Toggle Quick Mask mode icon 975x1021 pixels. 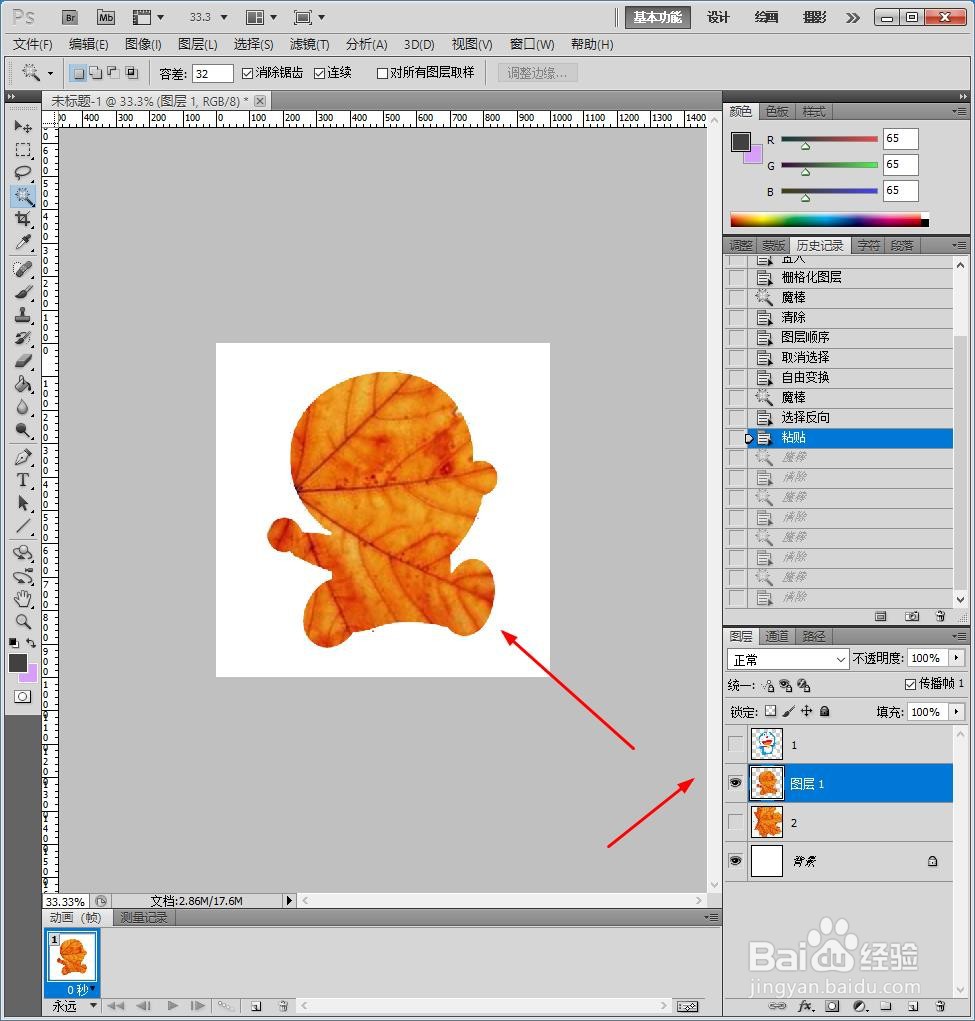22,697
